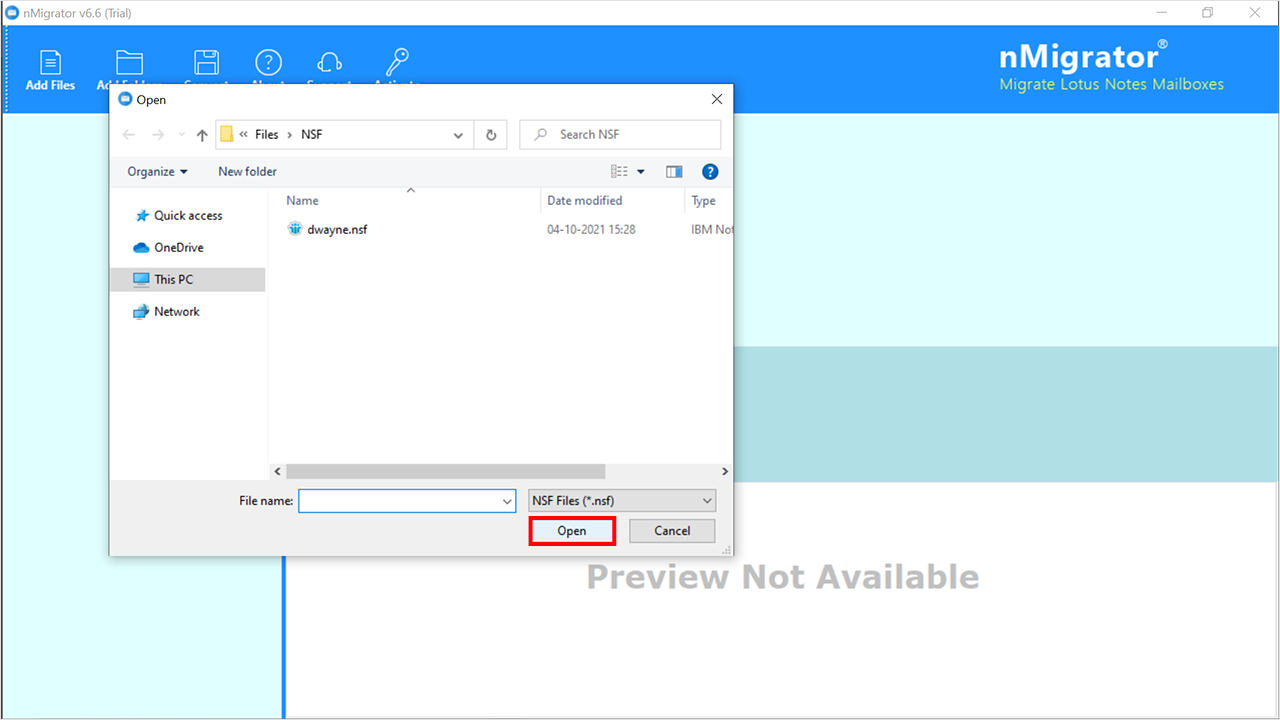Click the Cancel button
The height and width of the screenshot is (720, 1280).
tap(672, 531)
